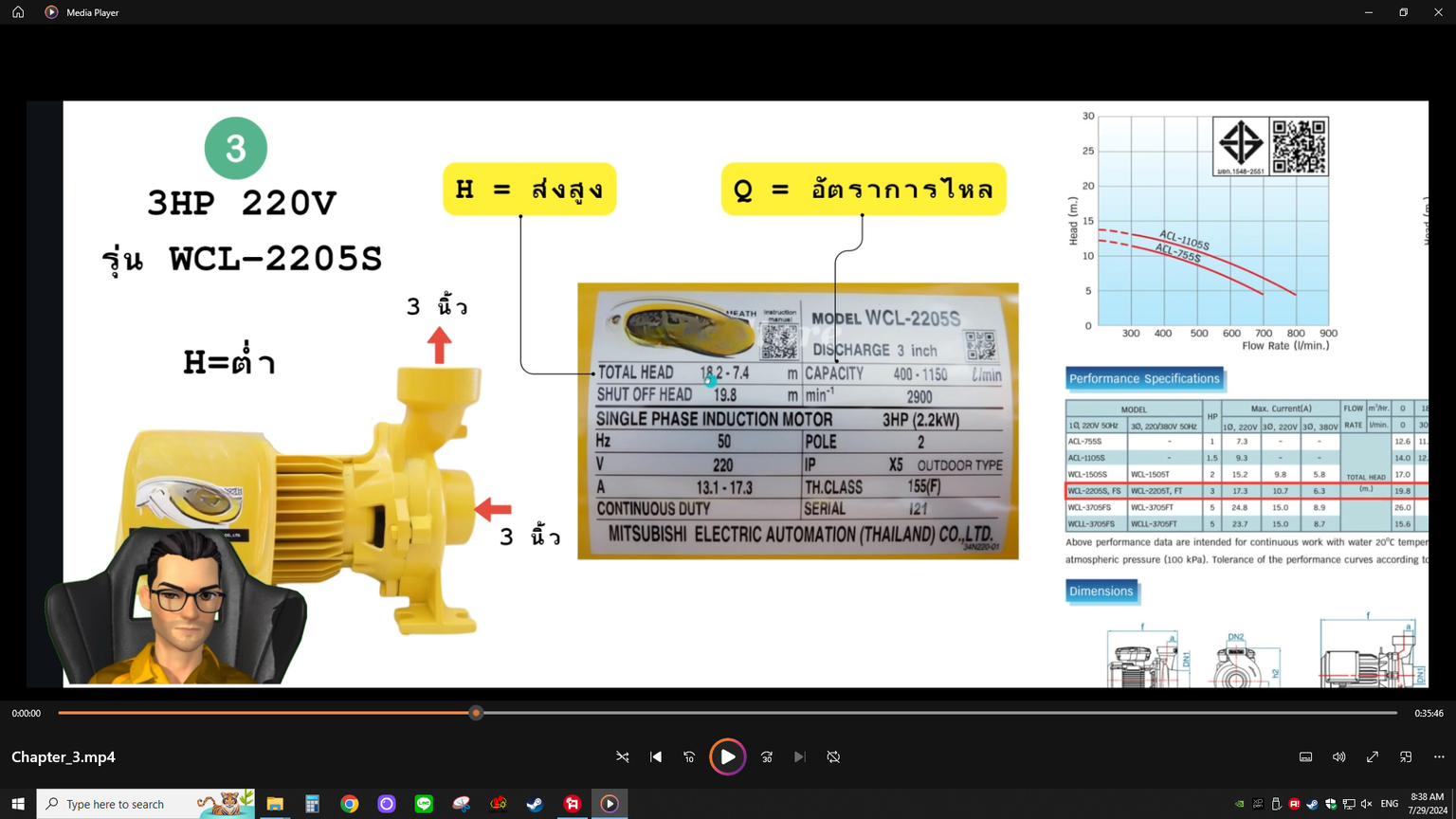Toggle repeat mode
This screenshot has height=819, width=1456.
[833, 756]
